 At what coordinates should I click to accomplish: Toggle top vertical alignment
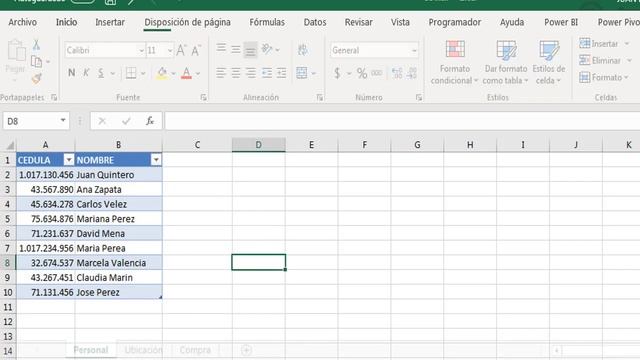point(221,49)
